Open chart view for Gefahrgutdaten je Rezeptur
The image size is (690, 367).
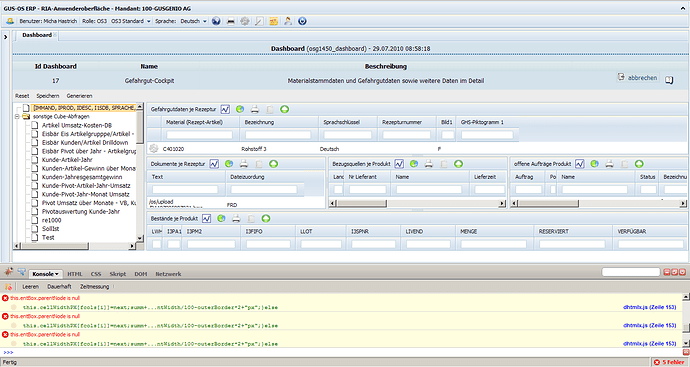[225, 109]
